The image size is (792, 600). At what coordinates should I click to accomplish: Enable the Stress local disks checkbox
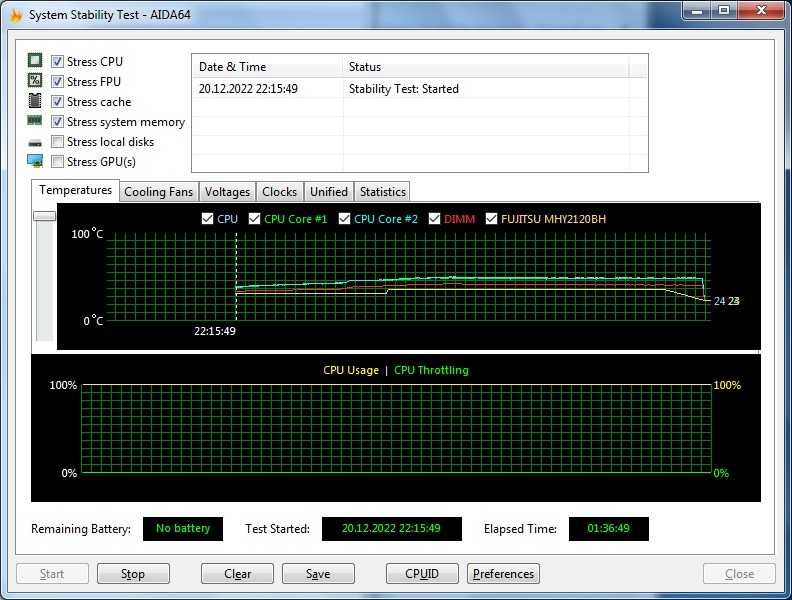(58, 141)
